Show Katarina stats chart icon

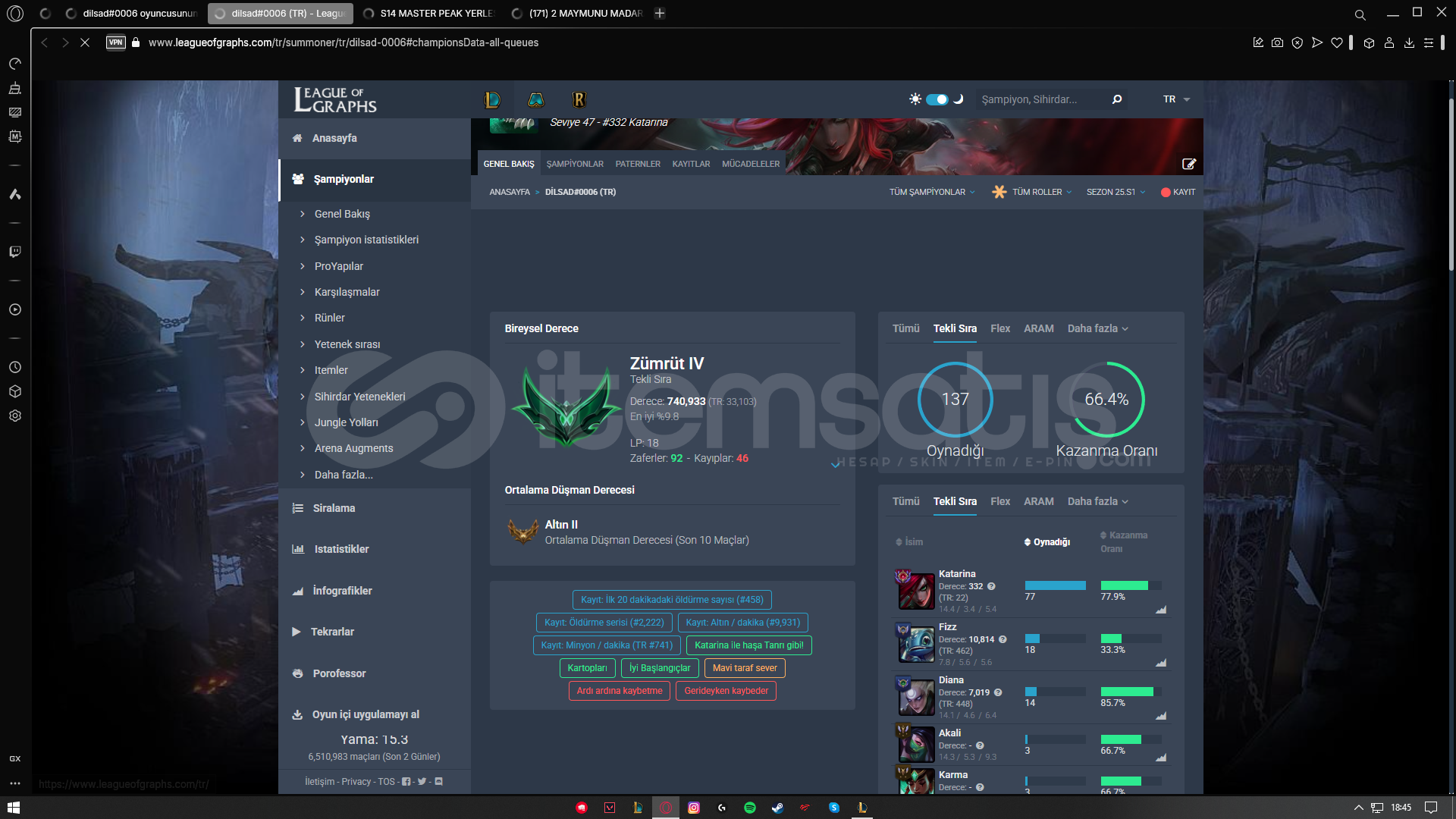[1161, 610]
